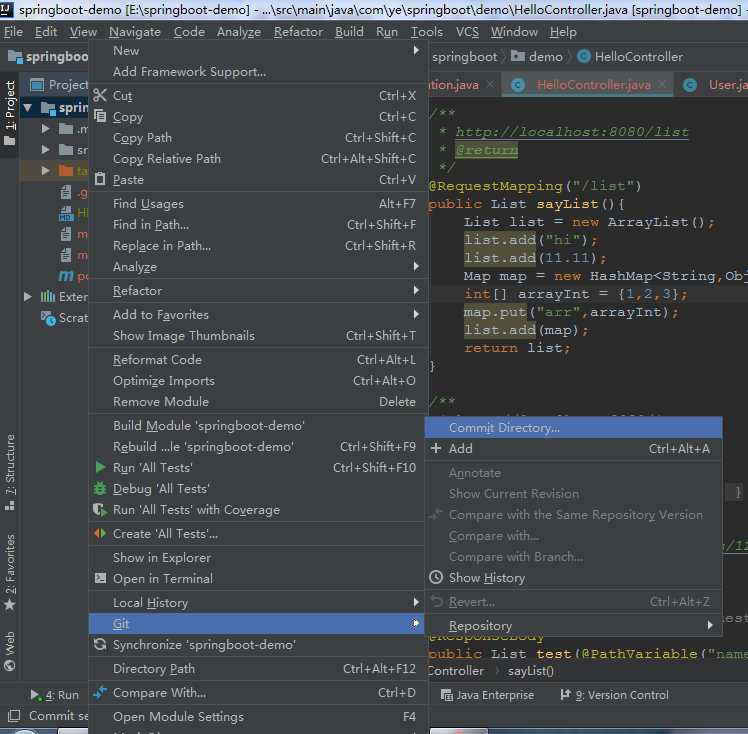The width and height of the screenshot is (748, 734).
Task: Click the Maven pom file icon
Action: [x=66, y=276]
